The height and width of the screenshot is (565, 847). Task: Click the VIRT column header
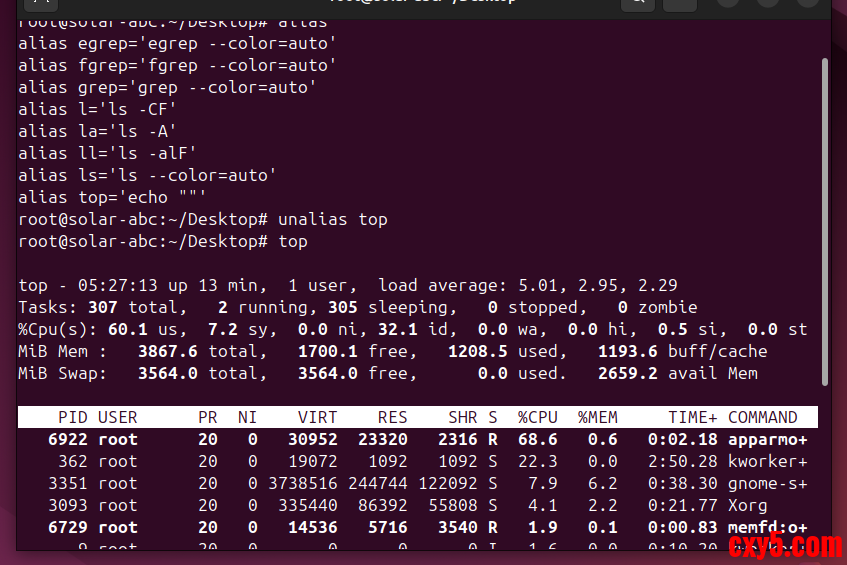click(318, 418)
